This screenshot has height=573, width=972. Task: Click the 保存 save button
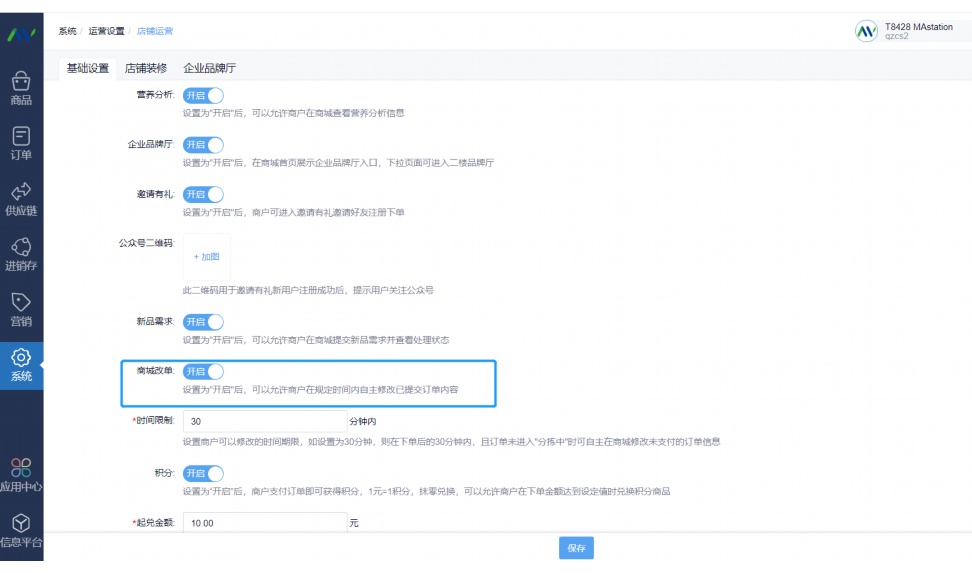[x=577, y=548]
